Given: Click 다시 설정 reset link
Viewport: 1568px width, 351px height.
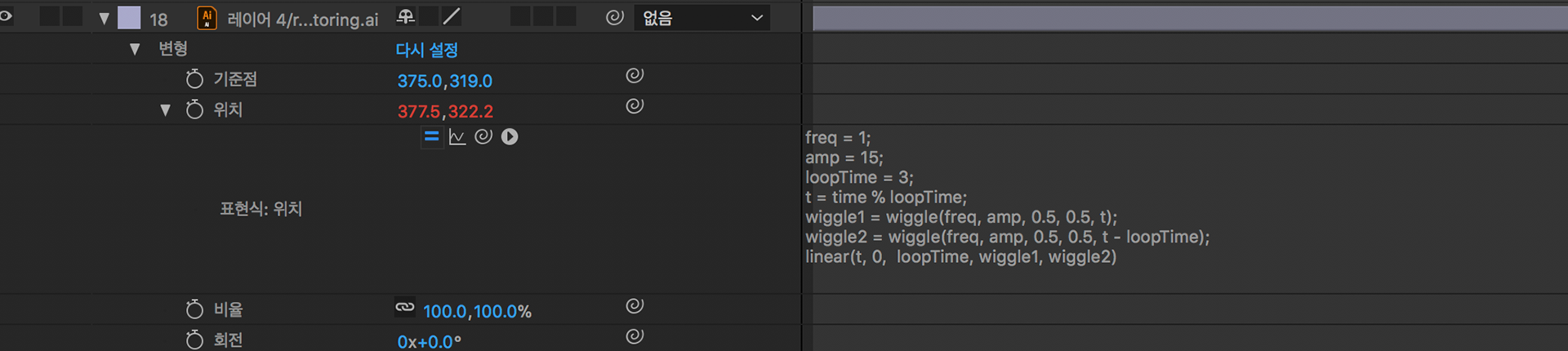Looking at the screenshot, I should (x=426, y=50).
